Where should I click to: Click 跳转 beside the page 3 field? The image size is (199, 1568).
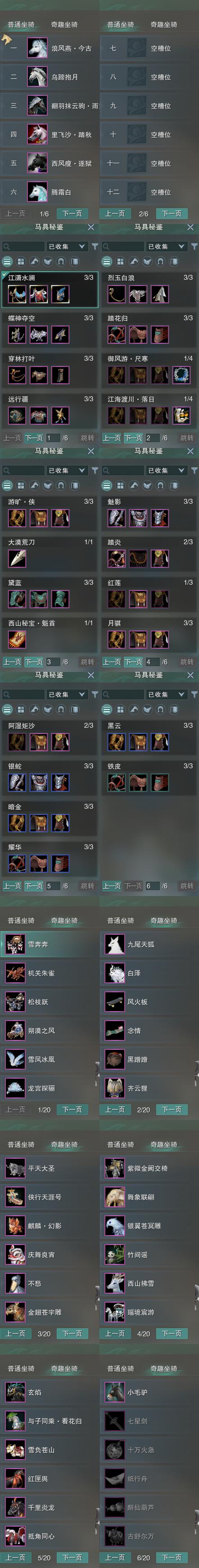coord(87,662)
